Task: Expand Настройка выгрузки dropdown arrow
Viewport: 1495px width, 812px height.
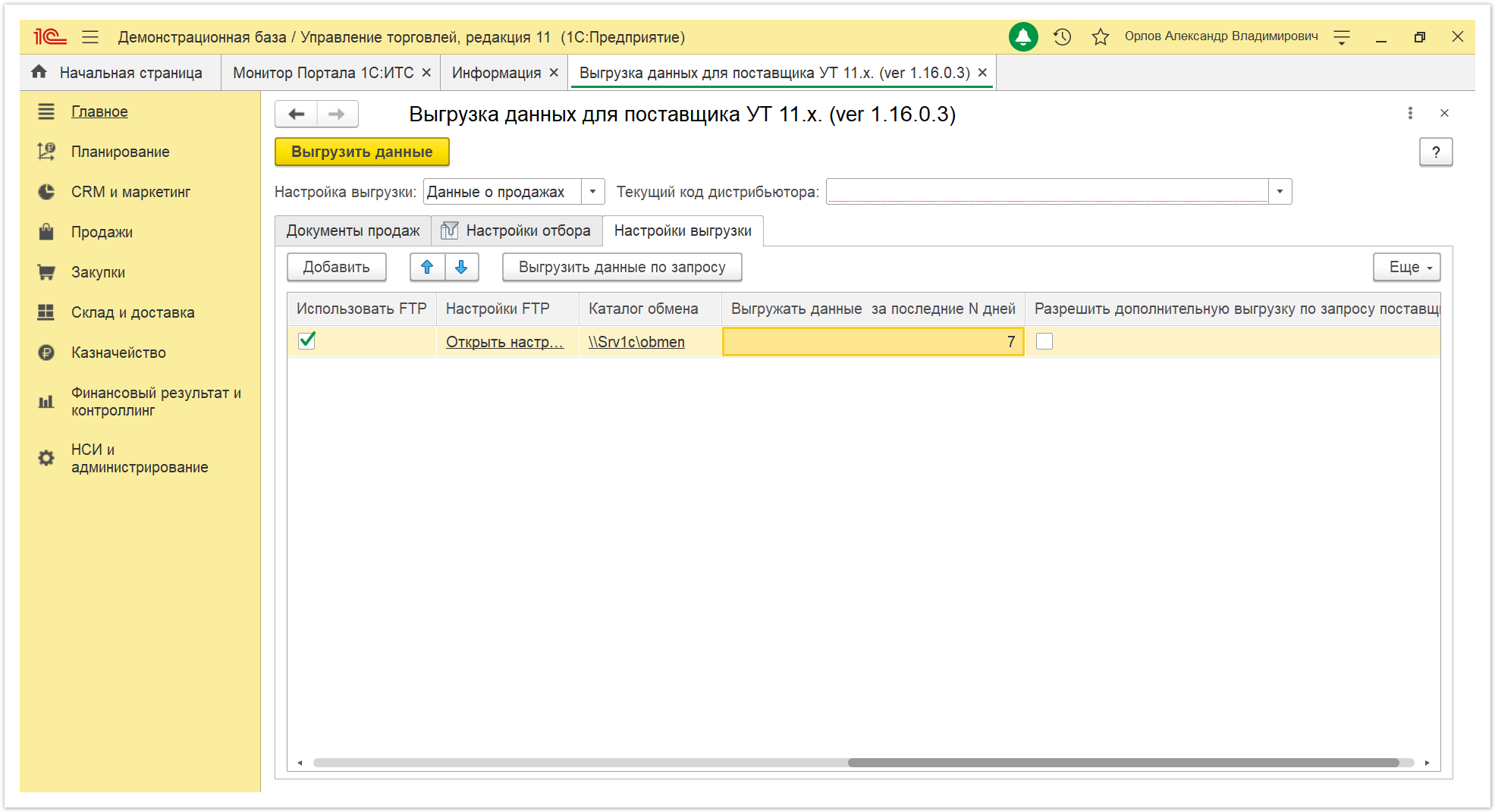Action: pos(593,192)
